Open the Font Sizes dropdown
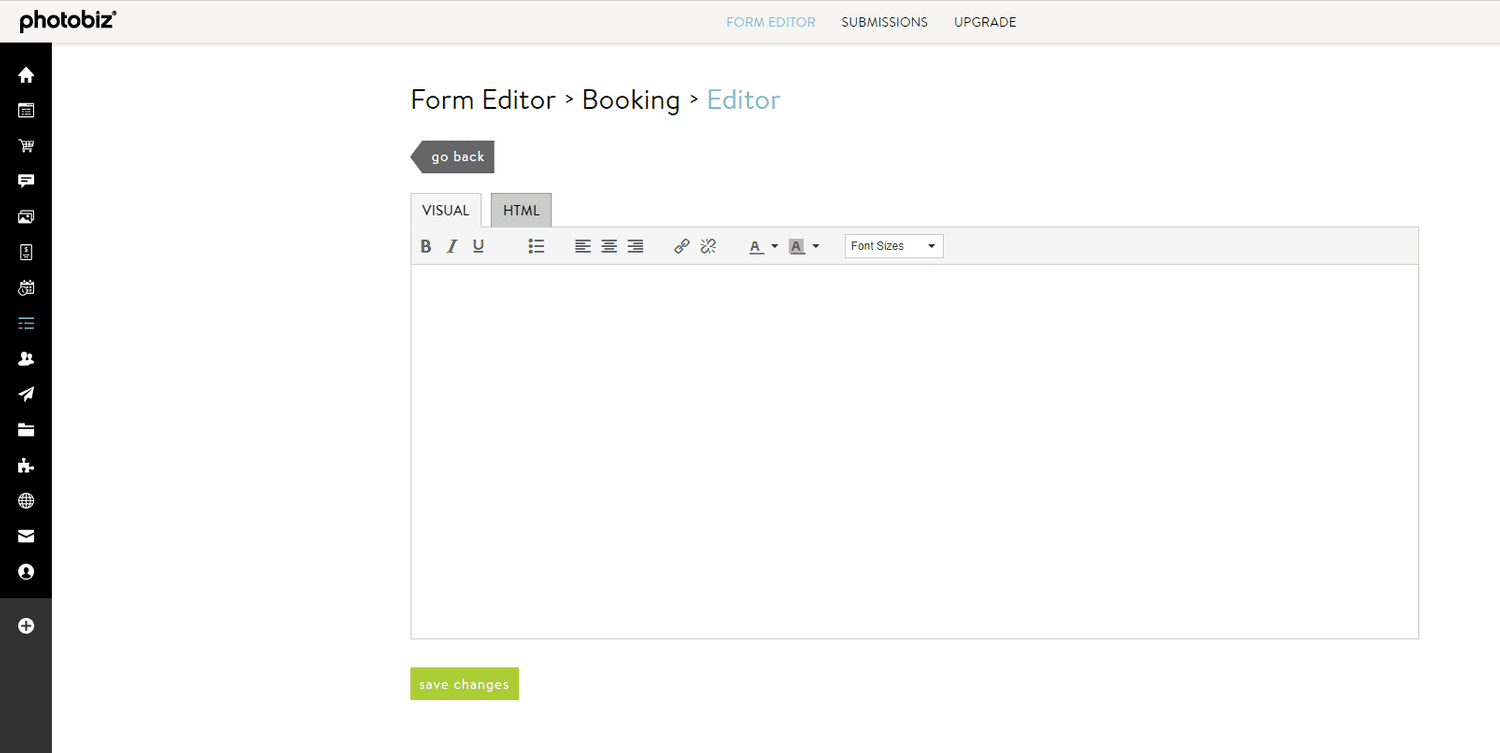Image resolution: width=1500 pixels, height=753 pixels. pyautogui.click(x=893, y=245)
